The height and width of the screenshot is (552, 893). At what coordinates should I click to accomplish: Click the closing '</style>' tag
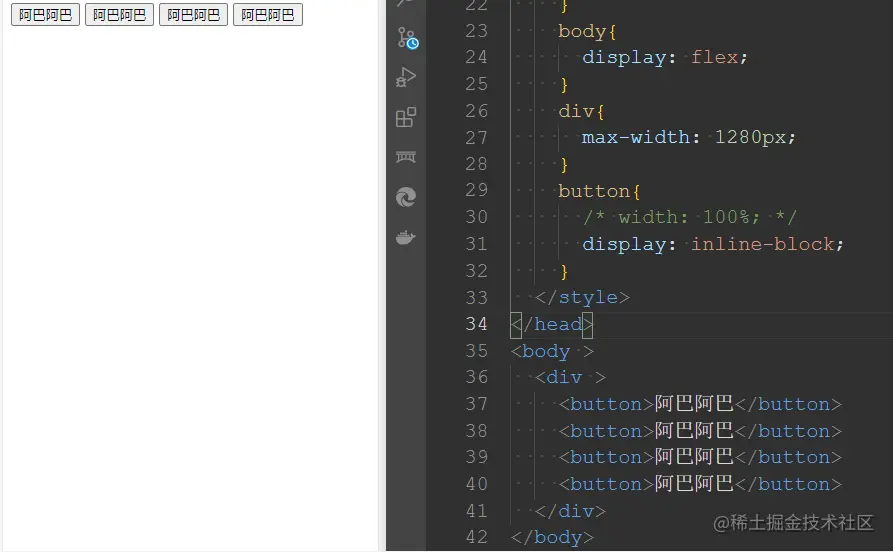point(582,297)
